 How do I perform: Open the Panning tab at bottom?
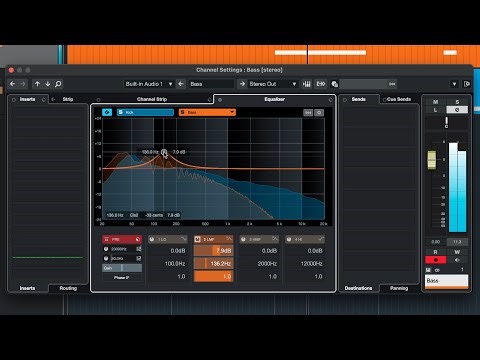tap(399, 288)
